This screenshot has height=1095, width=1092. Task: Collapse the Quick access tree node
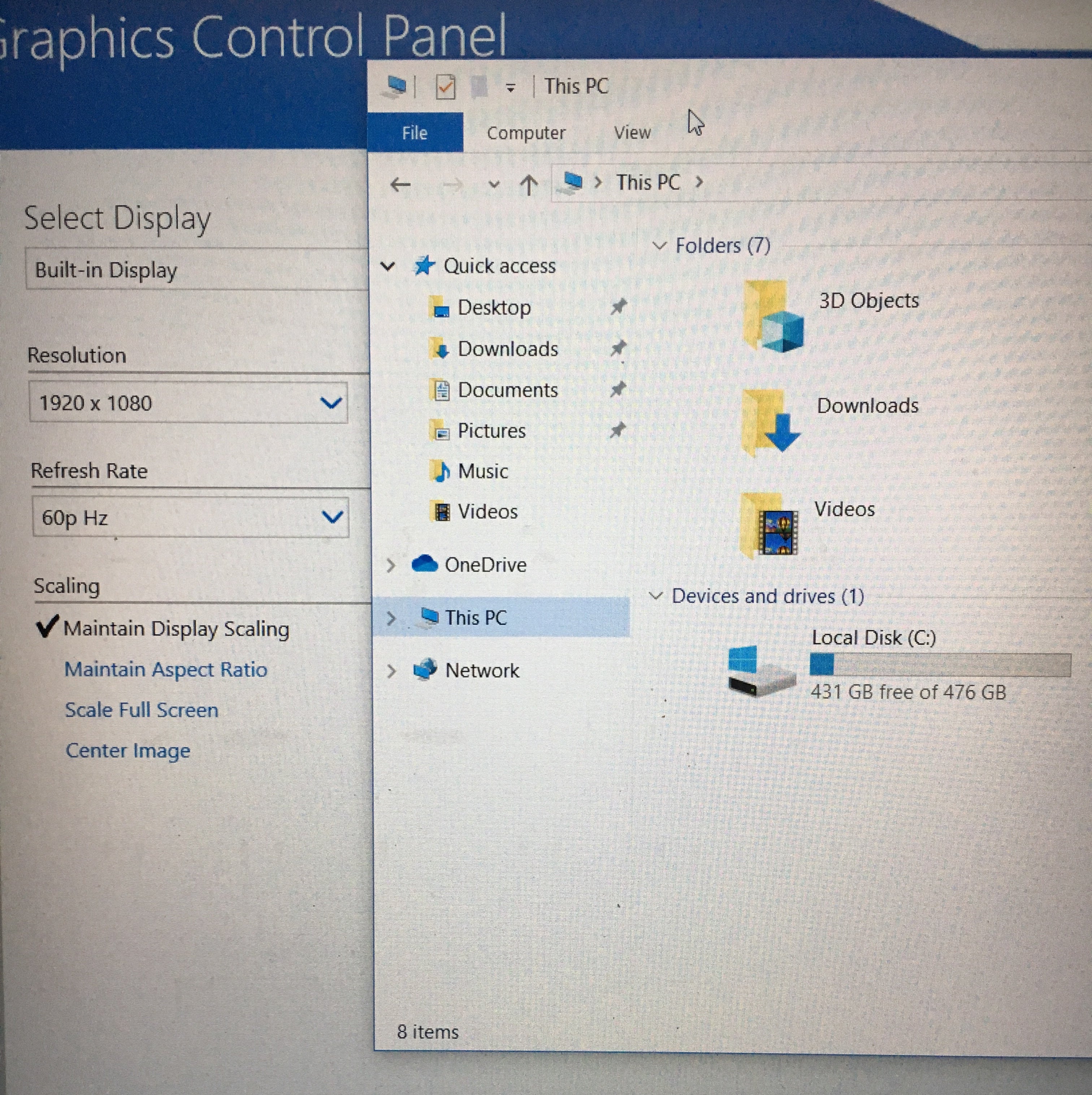387,266
